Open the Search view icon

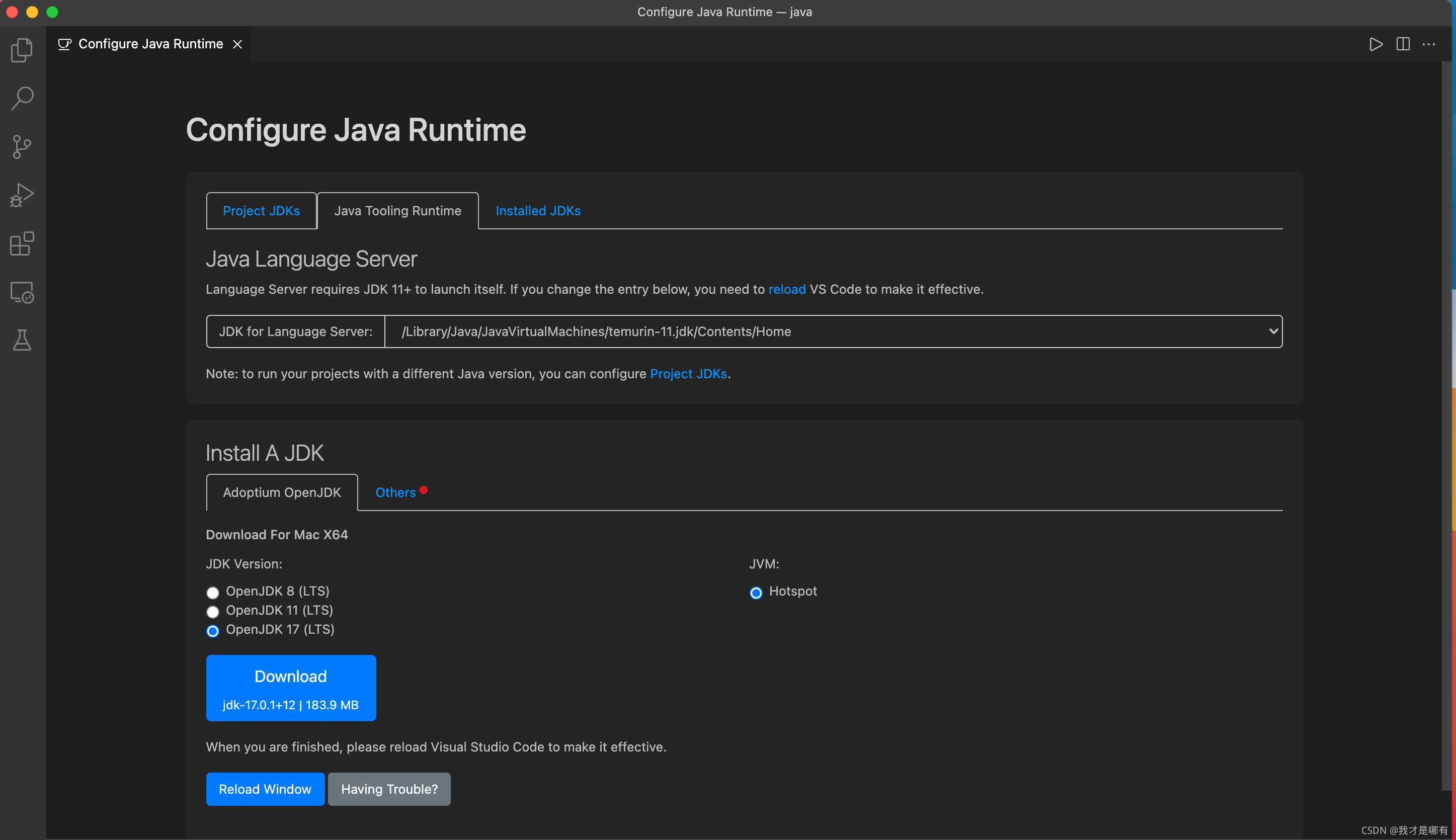[x=22, y=99]
